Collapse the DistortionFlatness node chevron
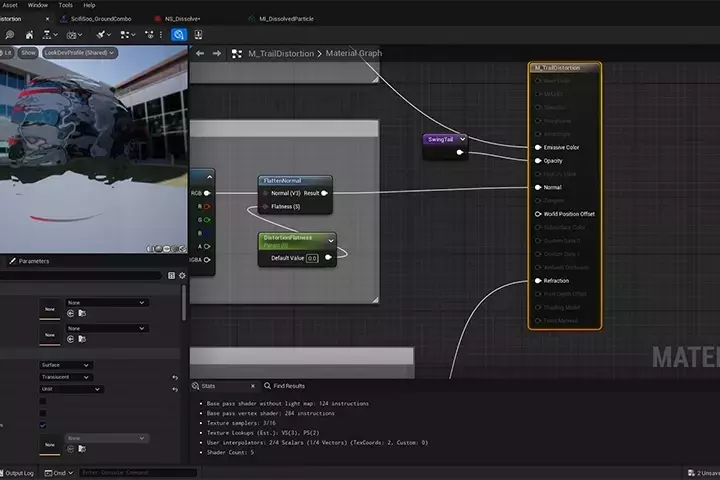This screenshot has height=480, width=720. (x=331, y=241)
